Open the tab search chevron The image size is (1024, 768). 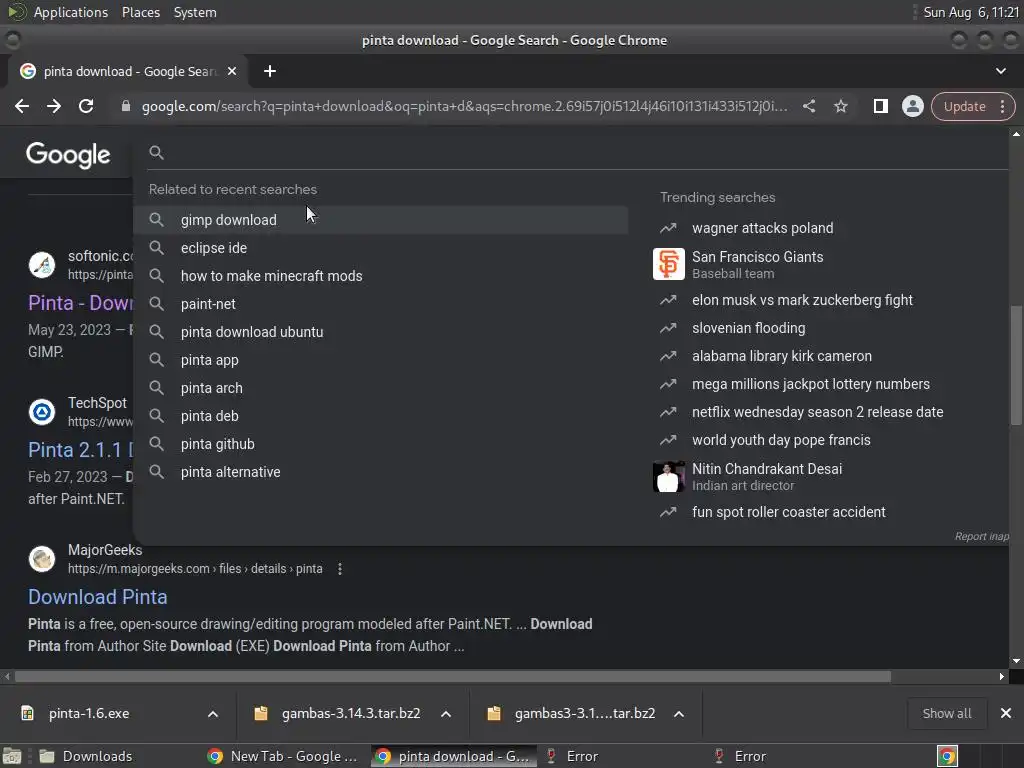pos(1000,71)
